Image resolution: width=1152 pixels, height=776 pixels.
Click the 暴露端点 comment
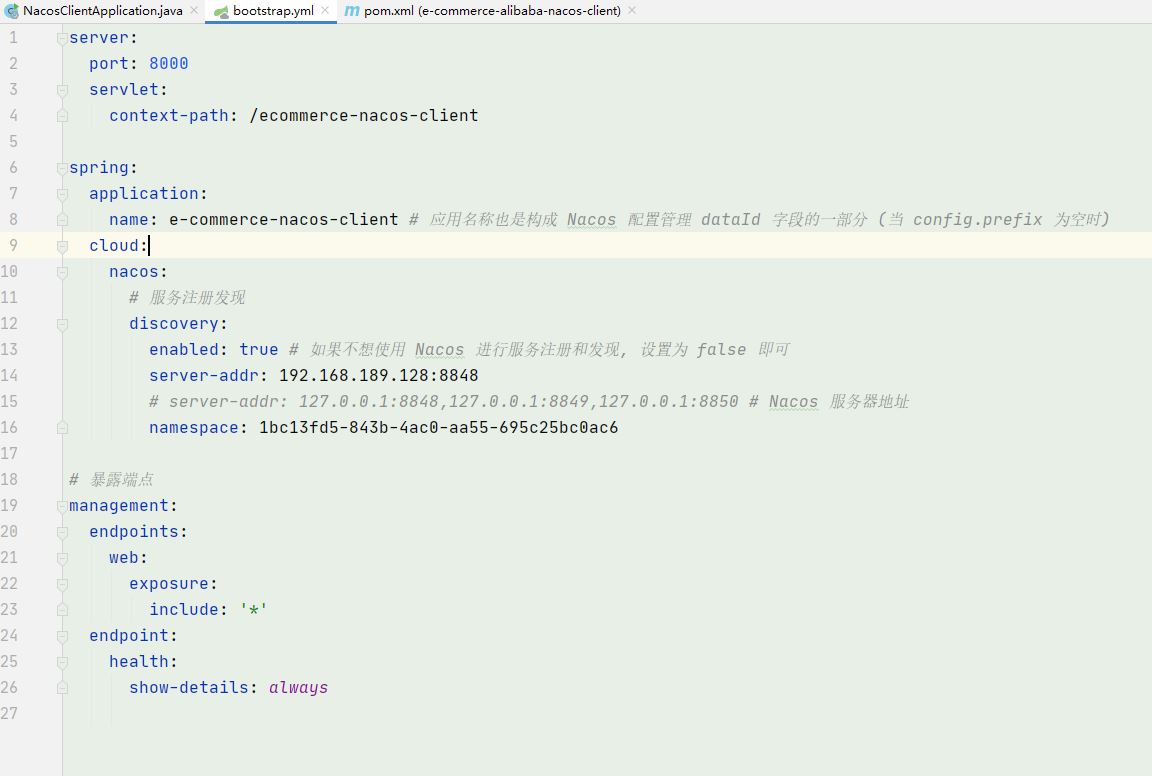(x=112, y=480)
